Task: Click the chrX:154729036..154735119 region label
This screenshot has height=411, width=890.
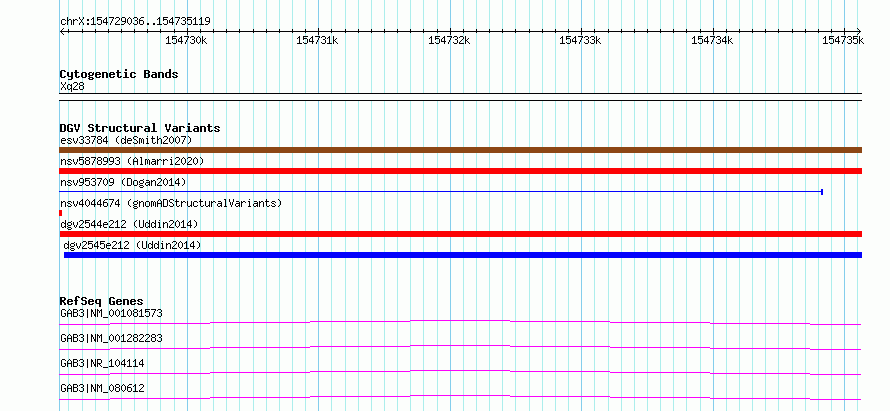Action: 135,22
